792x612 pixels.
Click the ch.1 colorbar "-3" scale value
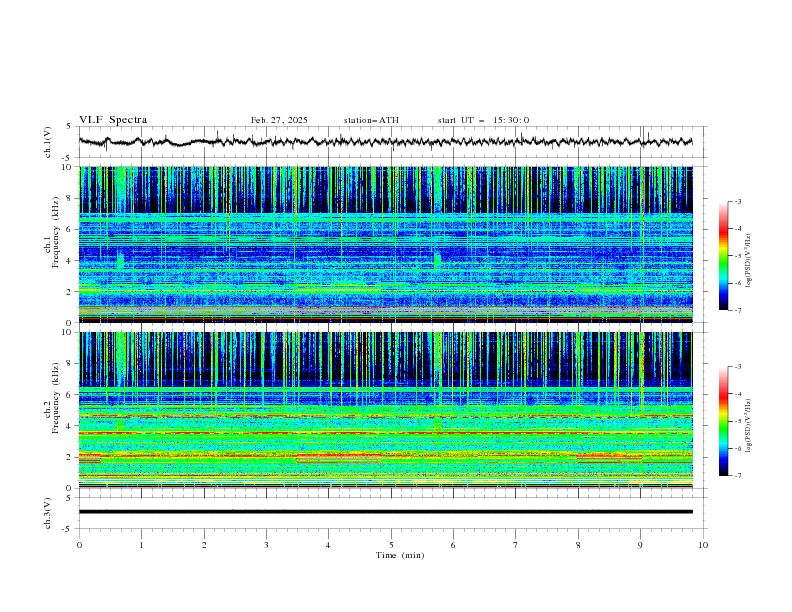click(x=738, y=201)
